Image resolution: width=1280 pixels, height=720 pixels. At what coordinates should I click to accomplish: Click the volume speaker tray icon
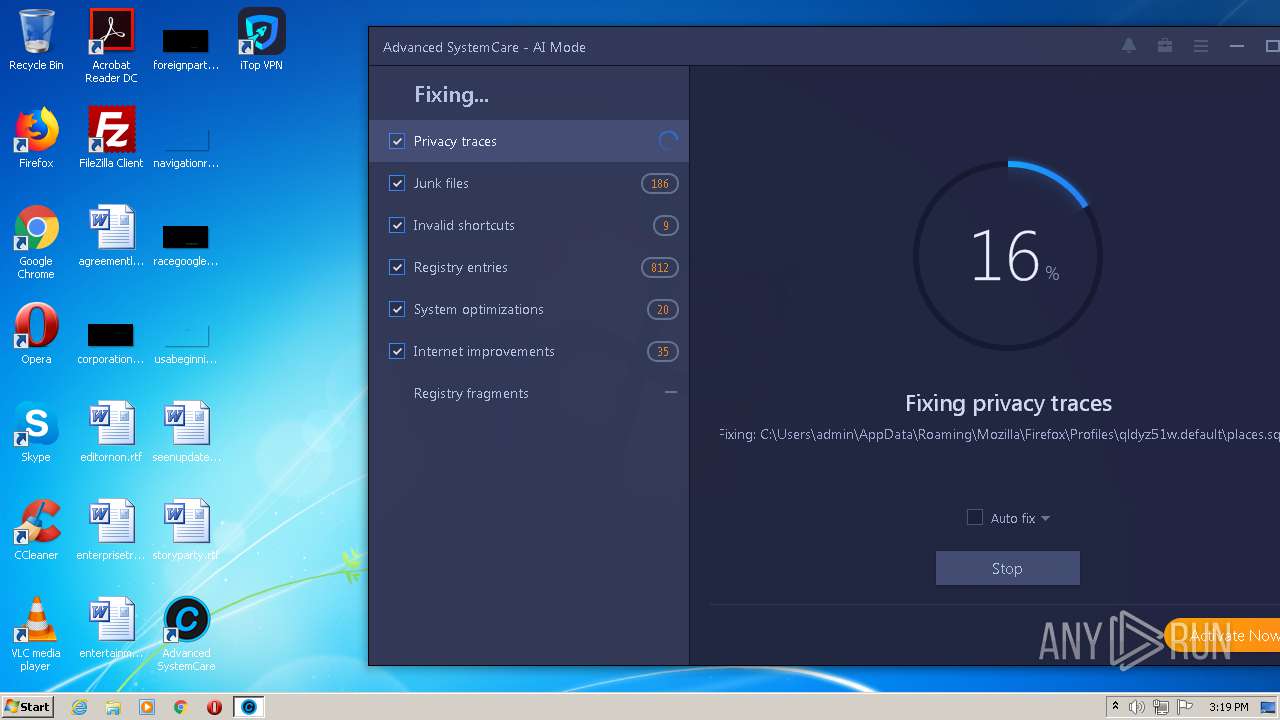1137,707
